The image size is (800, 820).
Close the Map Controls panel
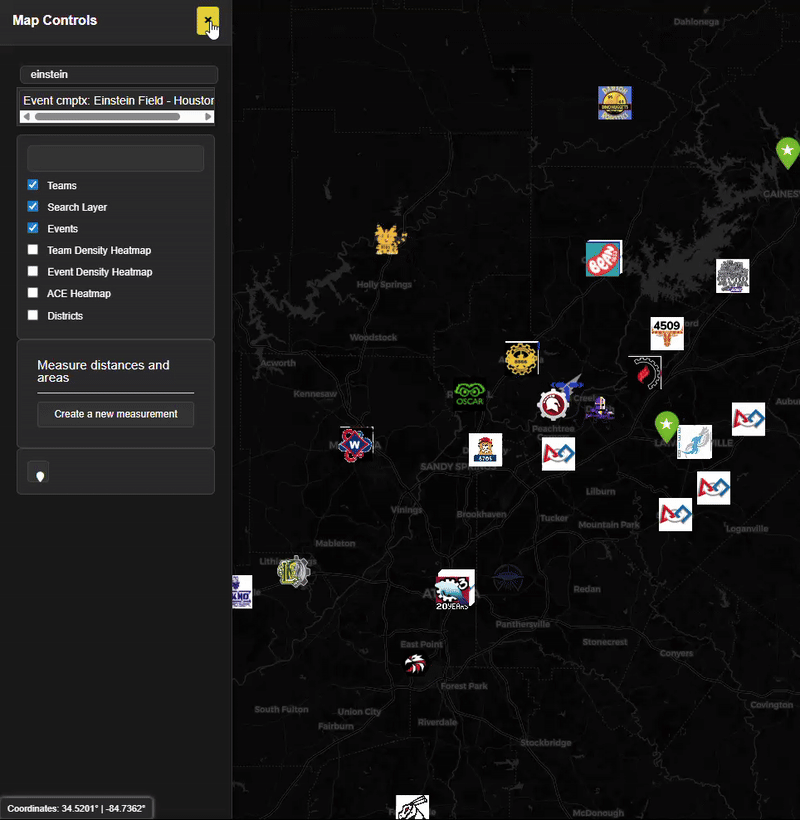[x=208, y=20]
